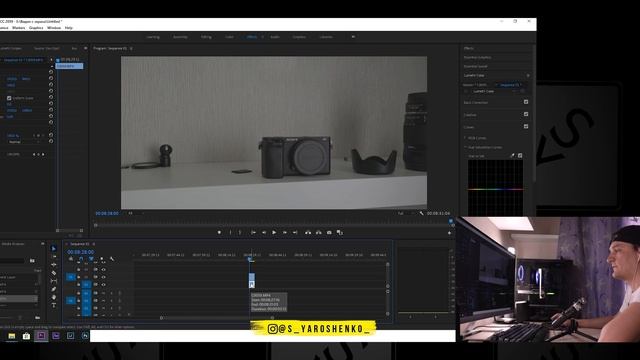
Task: Toggle the Curves section checkbox
Action: [526, 127]
